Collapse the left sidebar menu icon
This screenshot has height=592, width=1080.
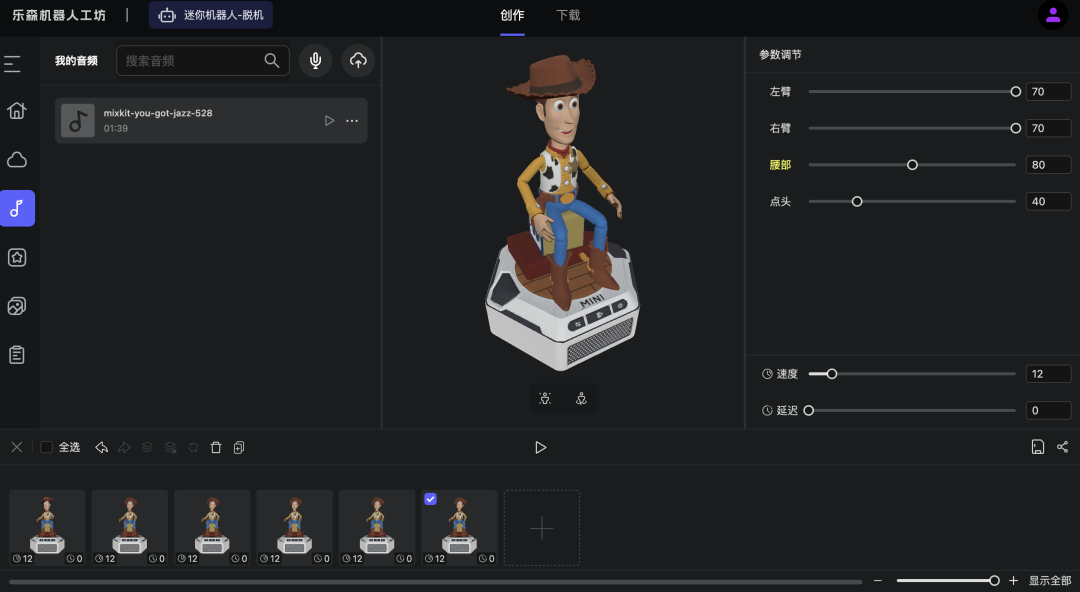click(12, 64)
